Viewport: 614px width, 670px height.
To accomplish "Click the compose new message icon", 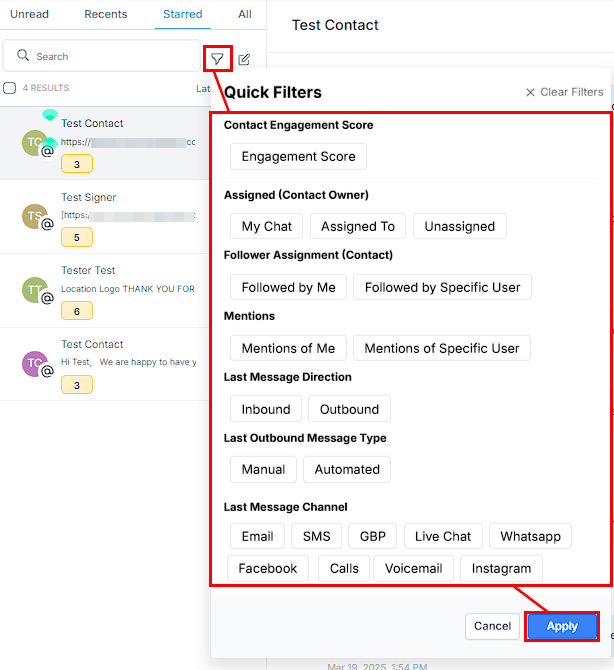I will [x=244, y=59].
